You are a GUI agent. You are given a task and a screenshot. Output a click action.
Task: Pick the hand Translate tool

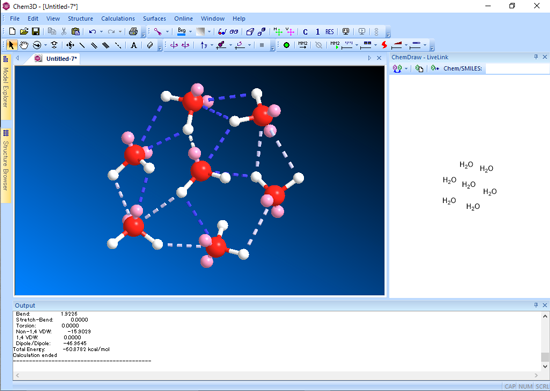click(x=24, y=45)
